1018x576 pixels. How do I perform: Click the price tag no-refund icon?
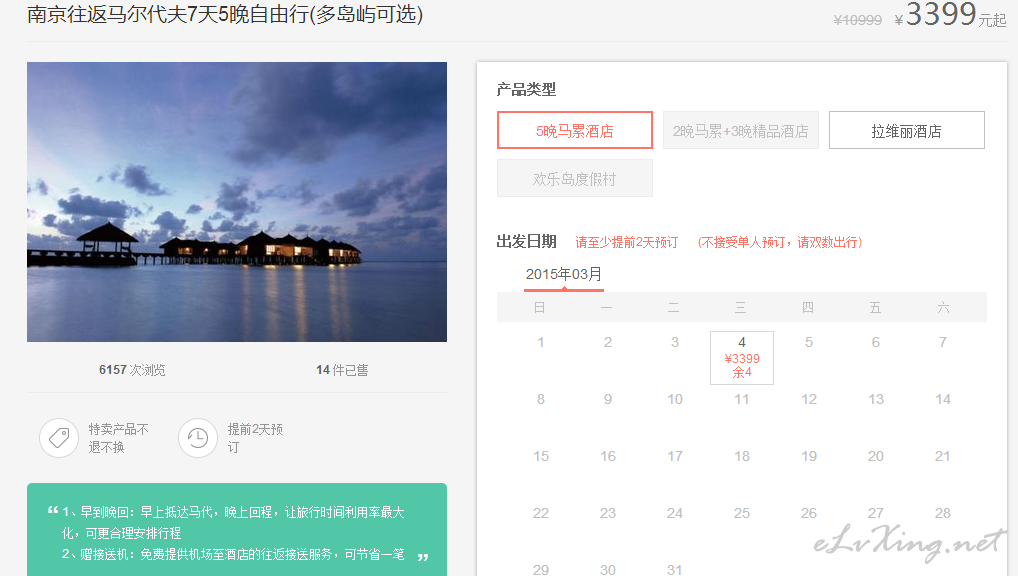59,438
